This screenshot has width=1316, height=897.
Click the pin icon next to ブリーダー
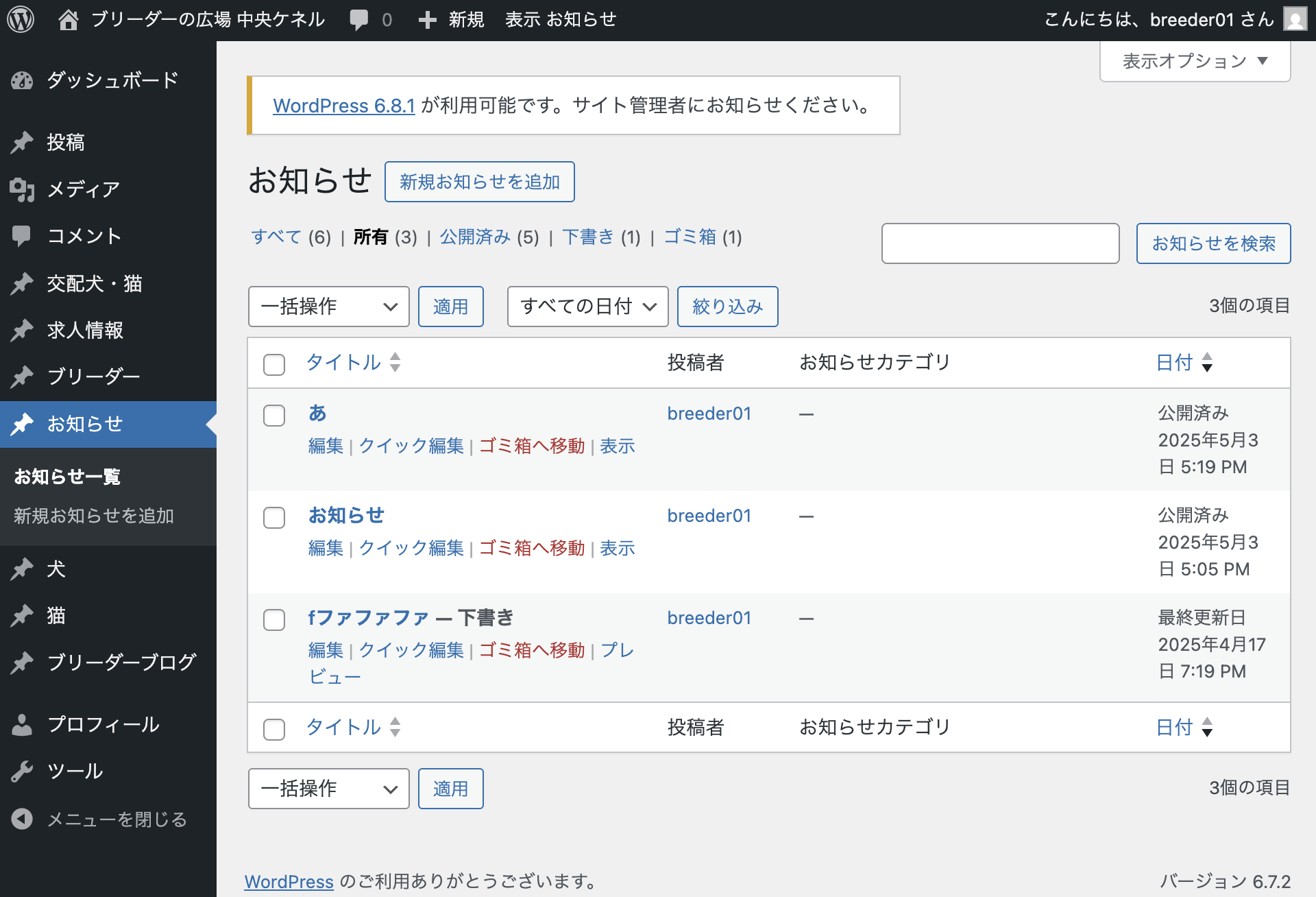[x=22, y=376]
